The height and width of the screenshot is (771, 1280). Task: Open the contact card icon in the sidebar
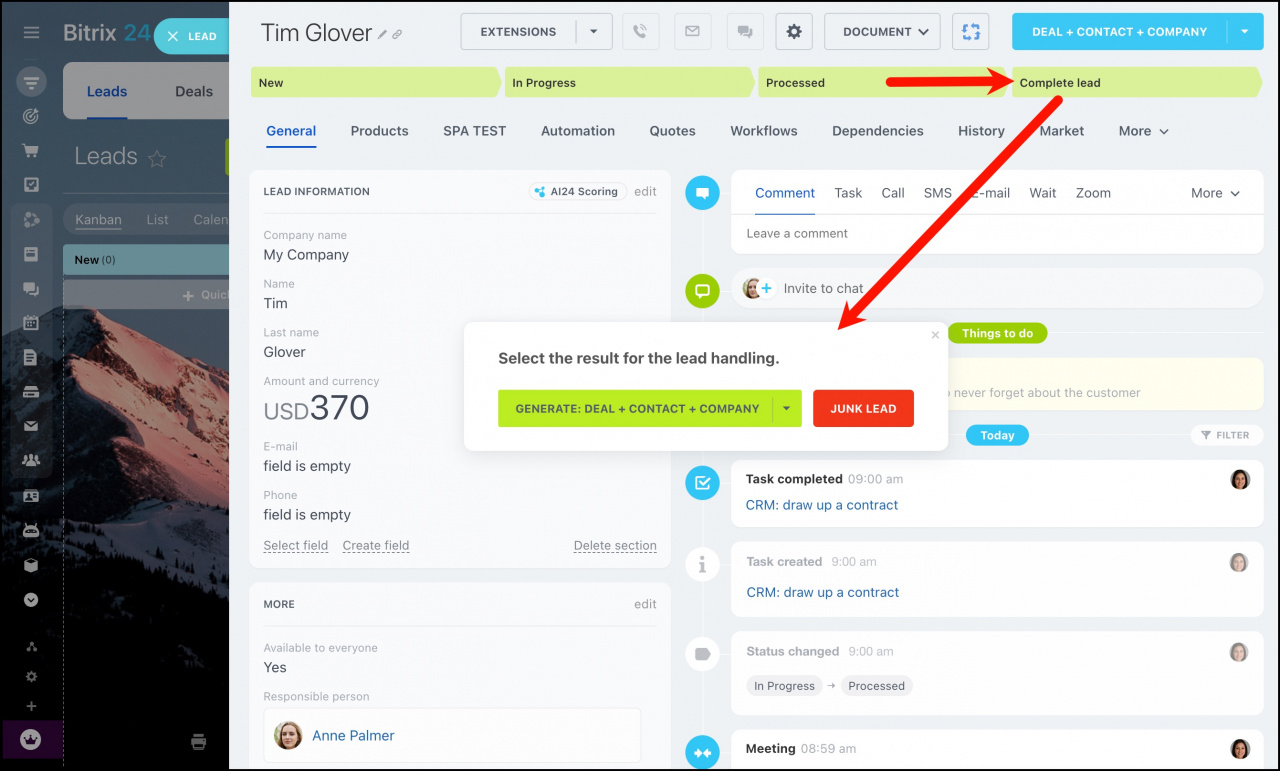(x=31, y=496)
